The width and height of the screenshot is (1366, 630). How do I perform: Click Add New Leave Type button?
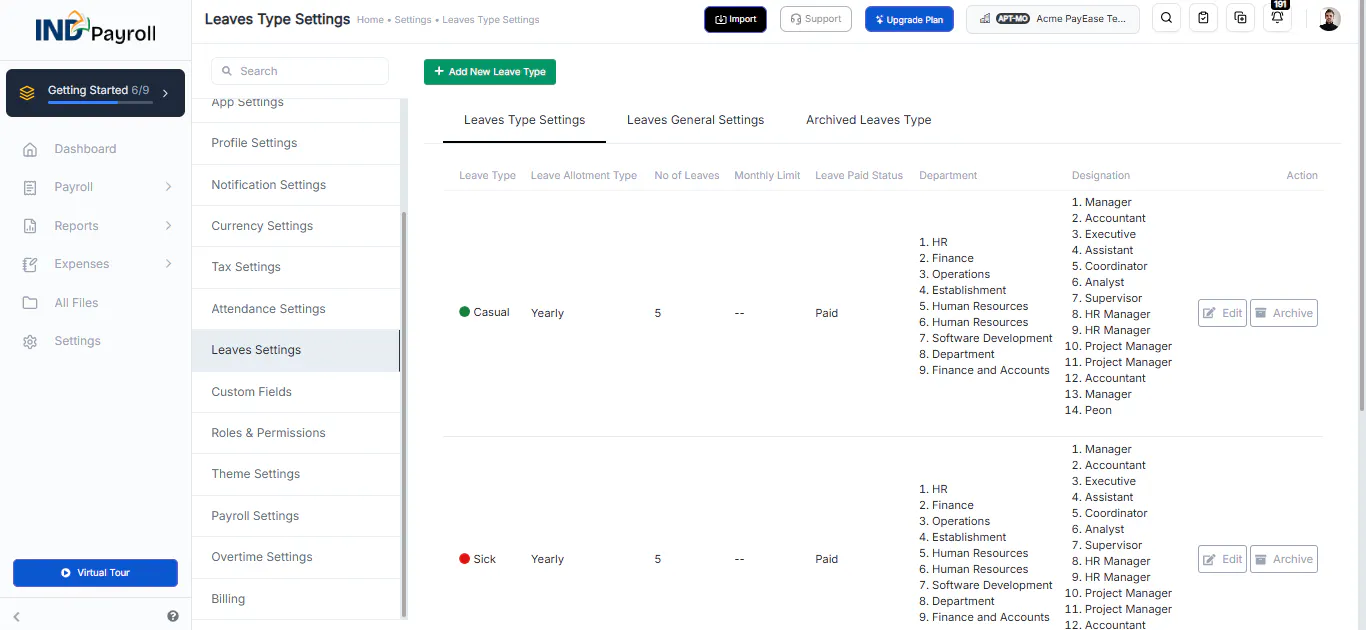point(490,72)
